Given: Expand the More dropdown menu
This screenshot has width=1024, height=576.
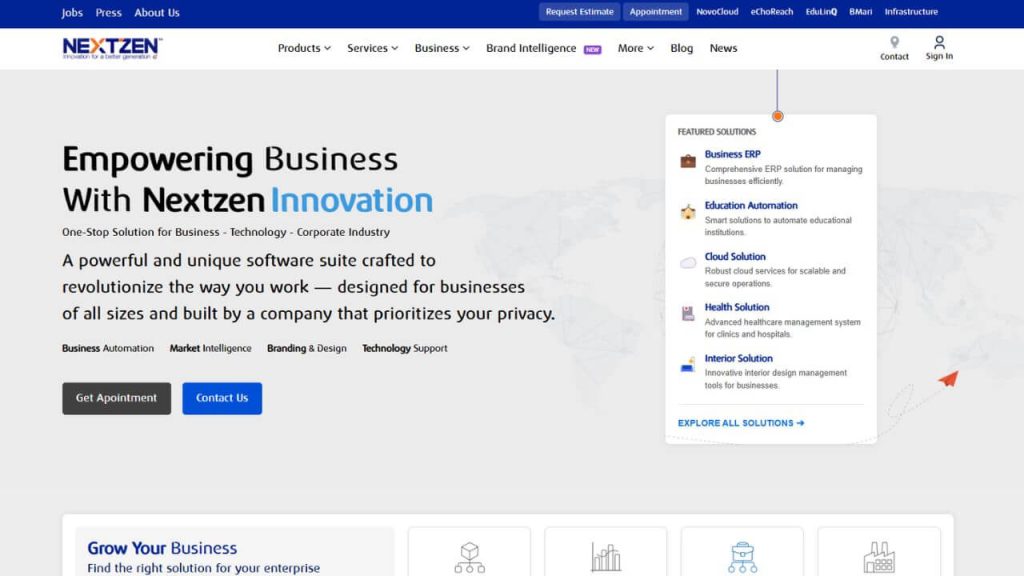Looking at the screenshot, I should tap(635, 48).
